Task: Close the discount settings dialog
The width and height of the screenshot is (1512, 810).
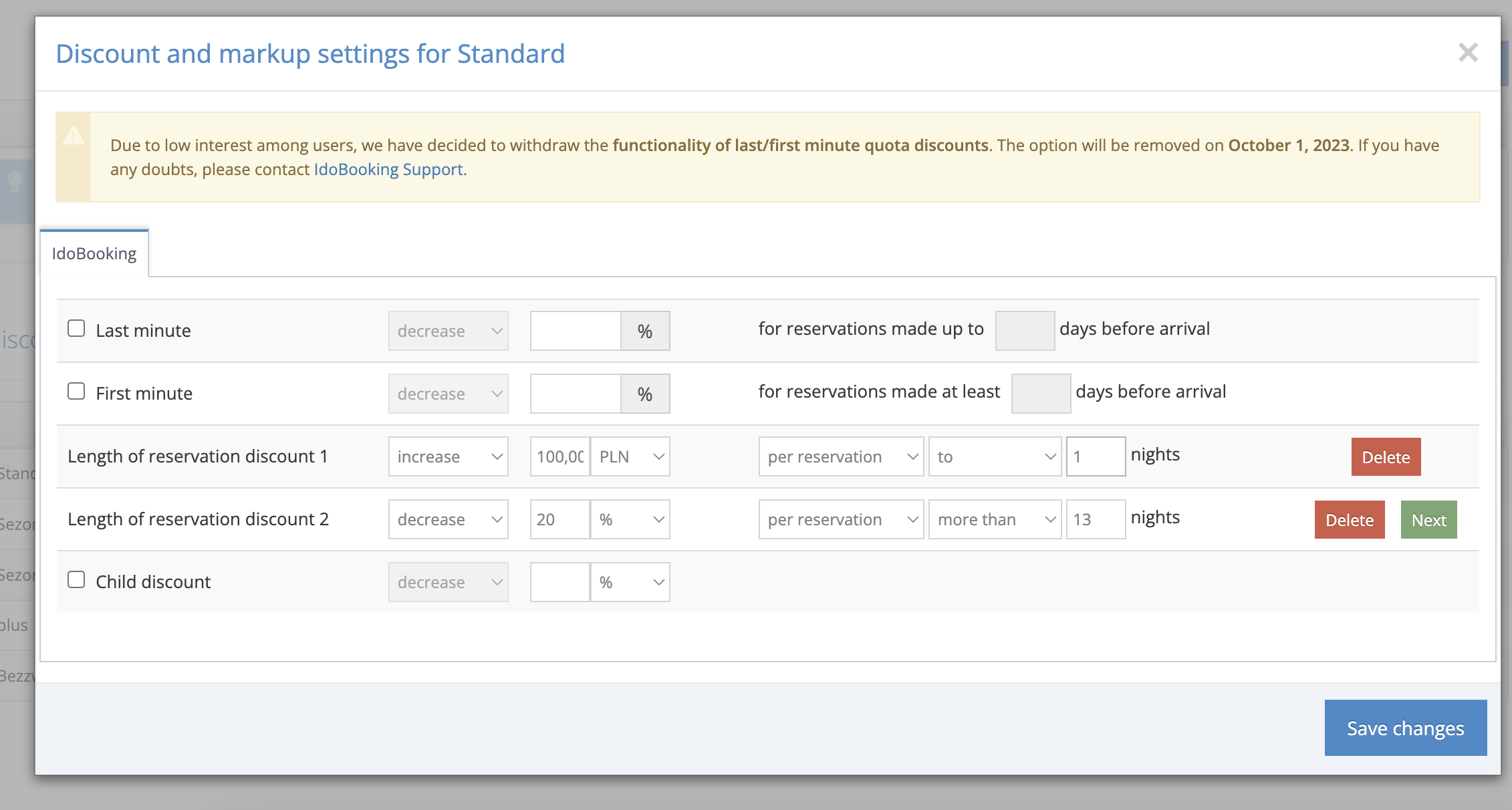Action: click(1467, 53)
